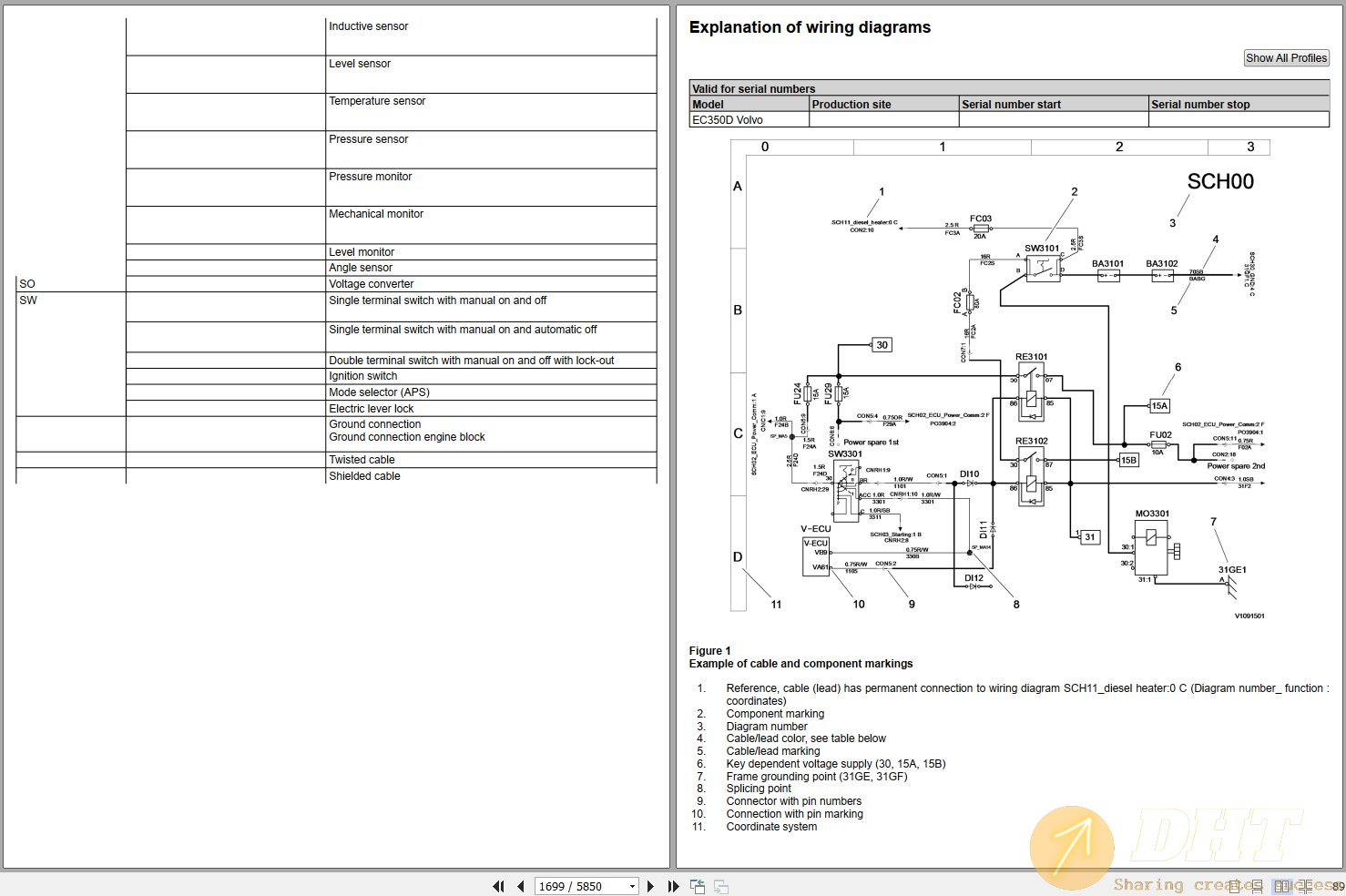Click the SW3101 switch in the diagram
This screenshot has height=896, width=1346.
(x=1043, y=268)
